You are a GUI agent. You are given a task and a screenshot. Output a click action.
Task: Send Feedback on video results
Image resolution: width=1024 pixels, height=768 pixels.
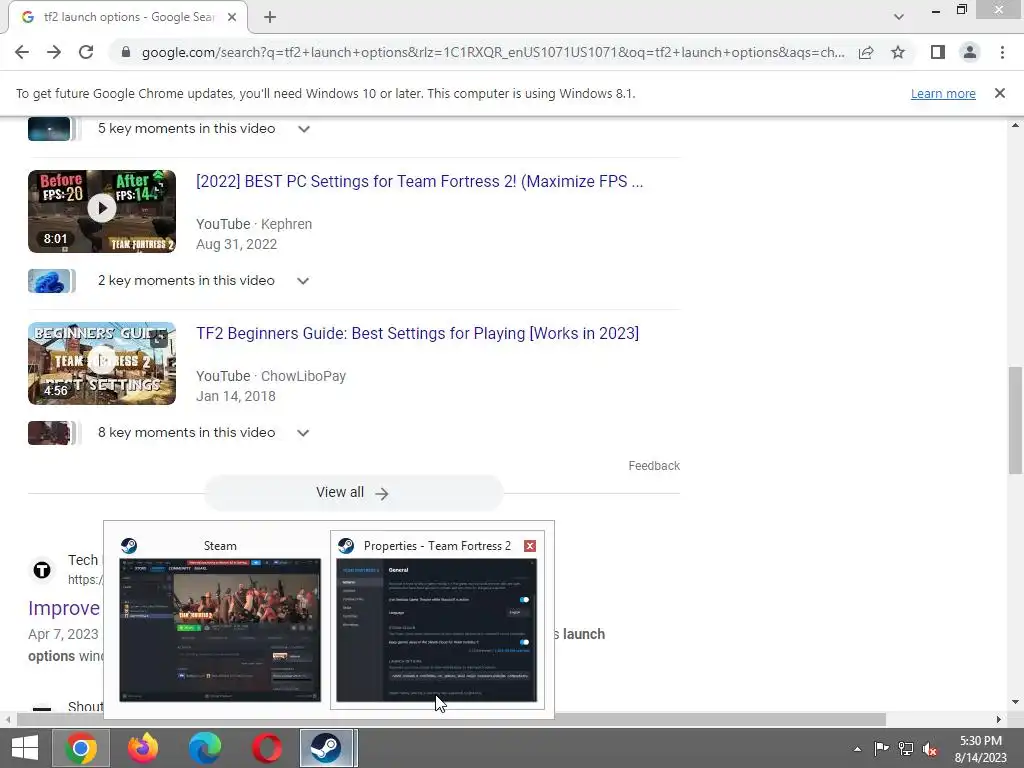click(654, 466)
